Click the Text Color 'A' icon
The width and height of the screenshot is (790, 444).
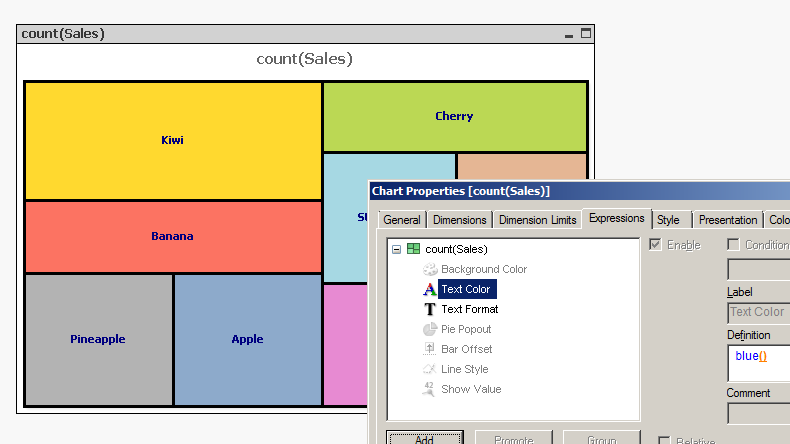(x=430, y=289)
